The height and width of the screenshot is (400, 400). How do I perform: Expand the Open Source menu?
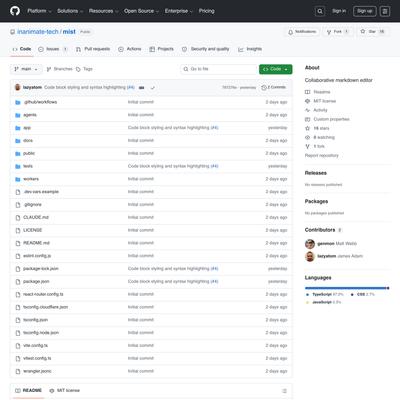[x=141, y=11]
